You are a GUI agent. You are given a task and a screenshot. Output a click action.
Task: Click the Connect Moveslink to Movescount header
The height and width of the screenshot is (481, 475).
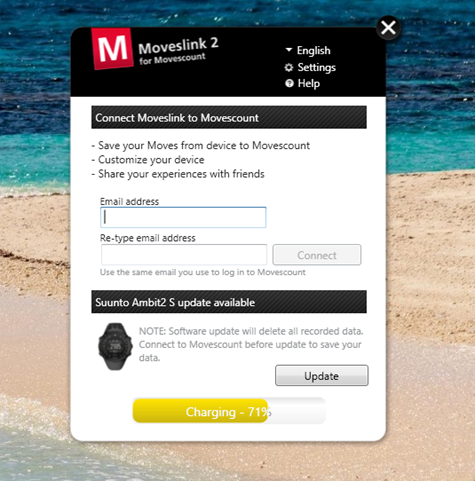[229, 117]
